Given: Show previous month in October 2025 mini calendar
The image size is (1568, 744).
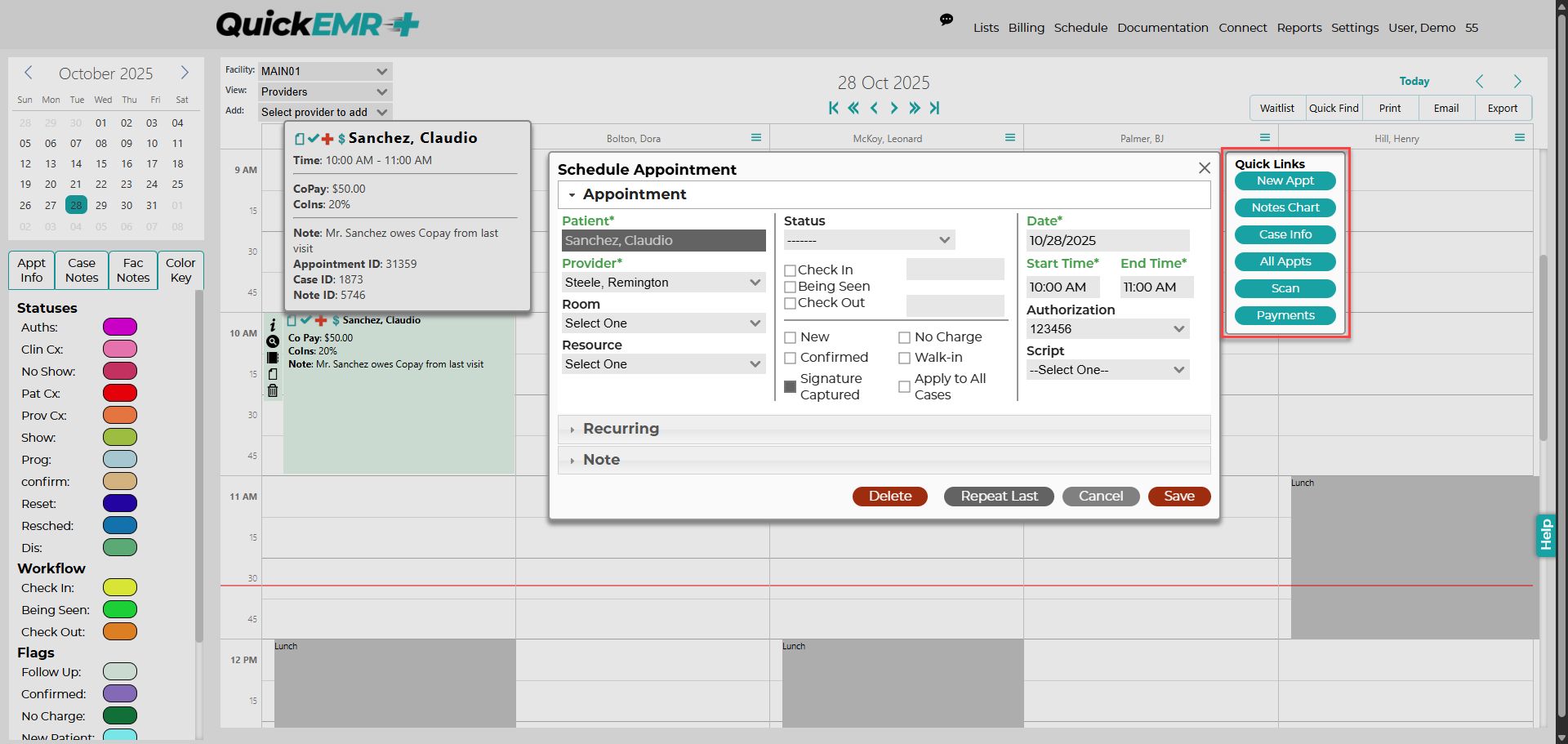Looking at the screenshot, I should (29, 73).
